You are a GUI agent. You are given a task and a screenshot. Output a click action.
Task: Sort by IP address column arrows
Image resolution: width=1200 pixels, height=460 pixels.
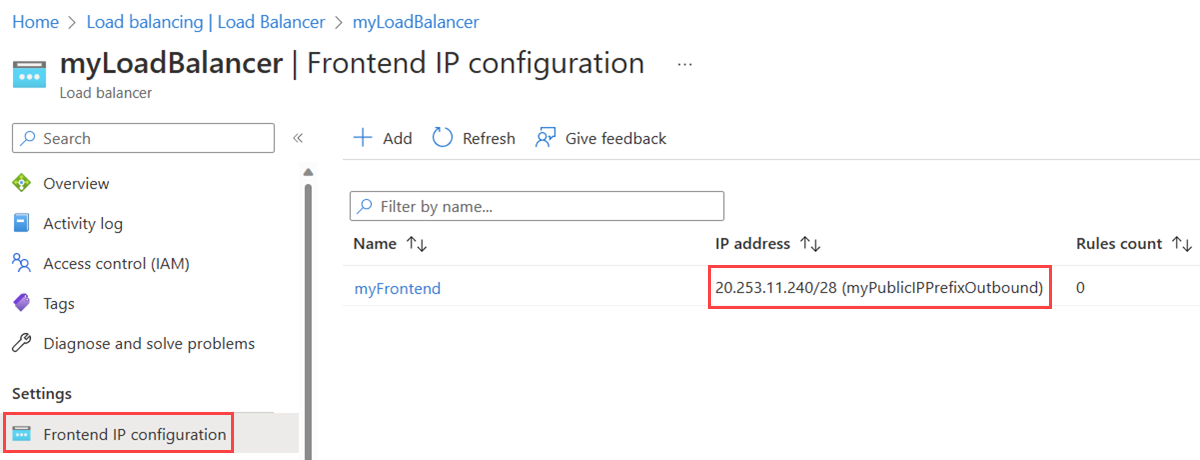(x=810, y=244)
